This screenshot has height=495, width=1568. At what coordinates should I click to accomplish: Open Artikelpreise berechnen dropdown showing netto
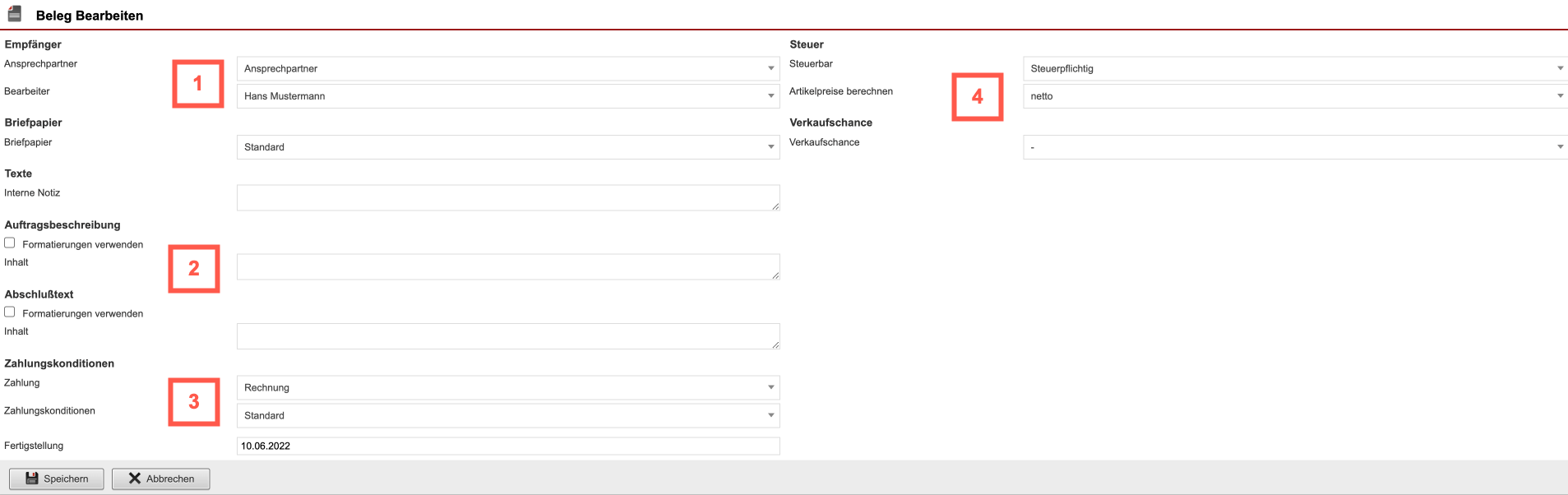point(1294,96)
